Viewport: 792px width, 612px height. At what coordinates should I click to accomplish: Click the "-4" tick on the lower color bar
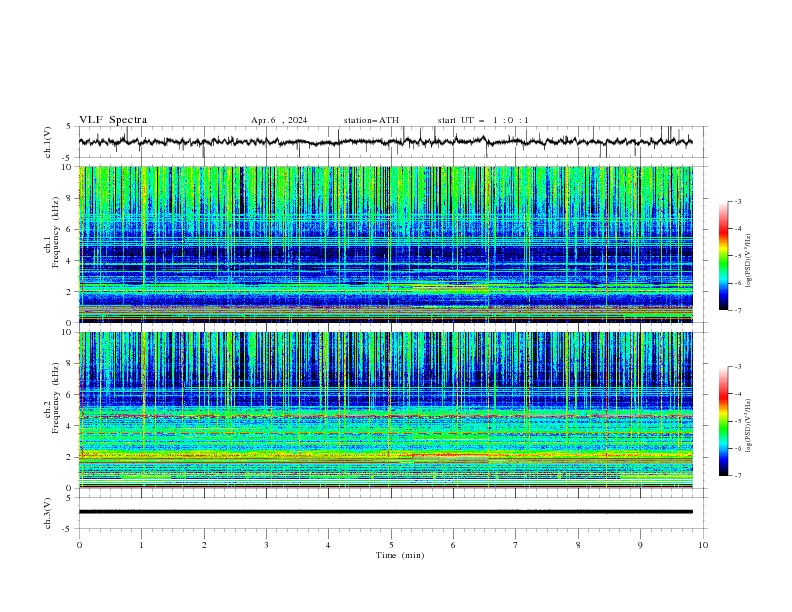(737, 394)
